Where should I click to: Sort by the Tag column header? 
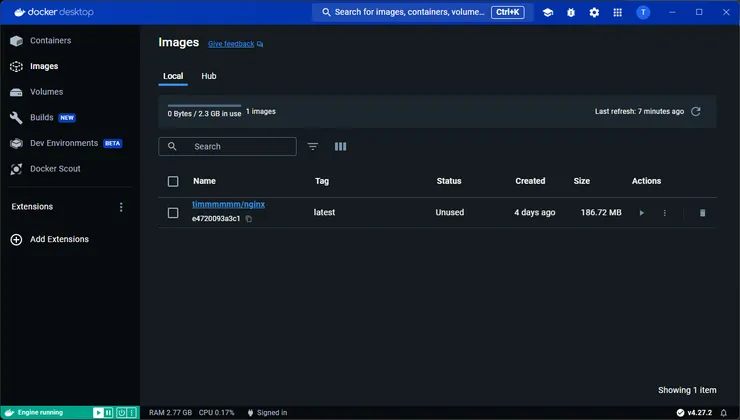tap(322, 181)
